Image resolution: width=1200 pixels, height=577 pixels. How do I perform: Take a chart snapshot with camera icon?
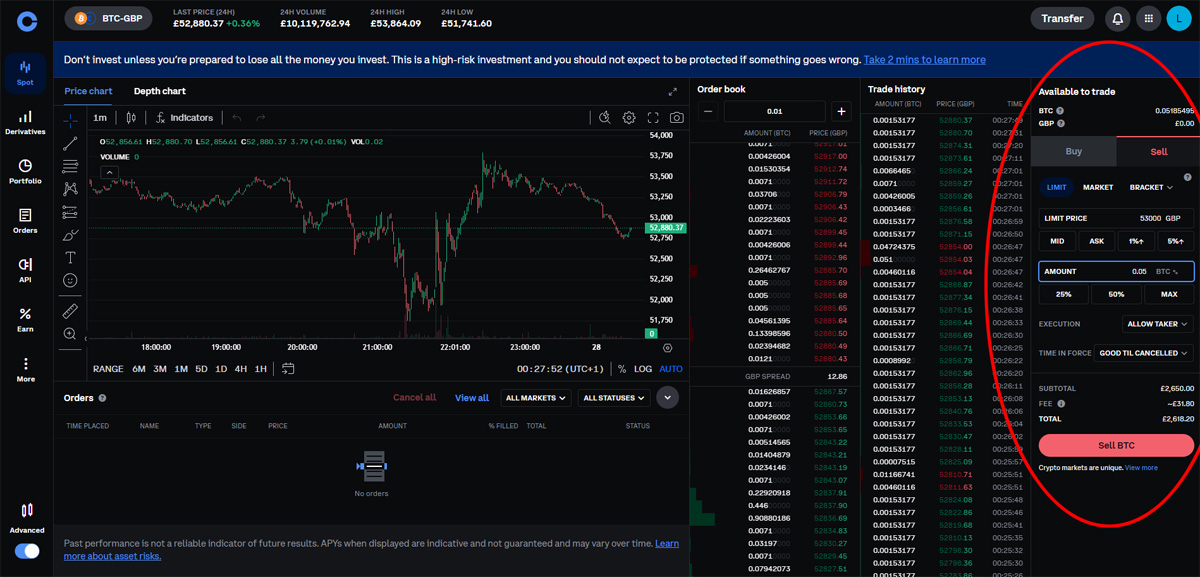(x=677, y=117)
